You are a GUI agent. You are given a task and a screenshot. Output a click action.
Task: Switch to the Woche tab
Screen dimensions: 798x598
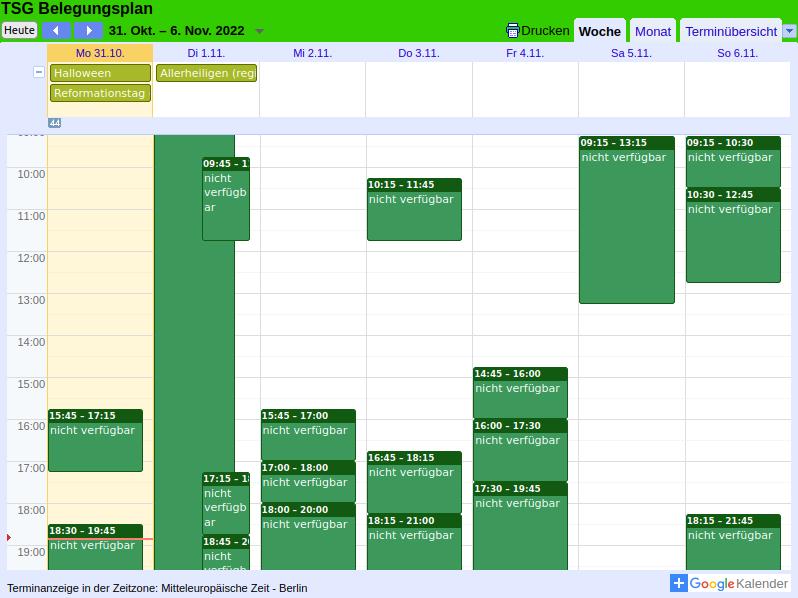tap(600, 31)
